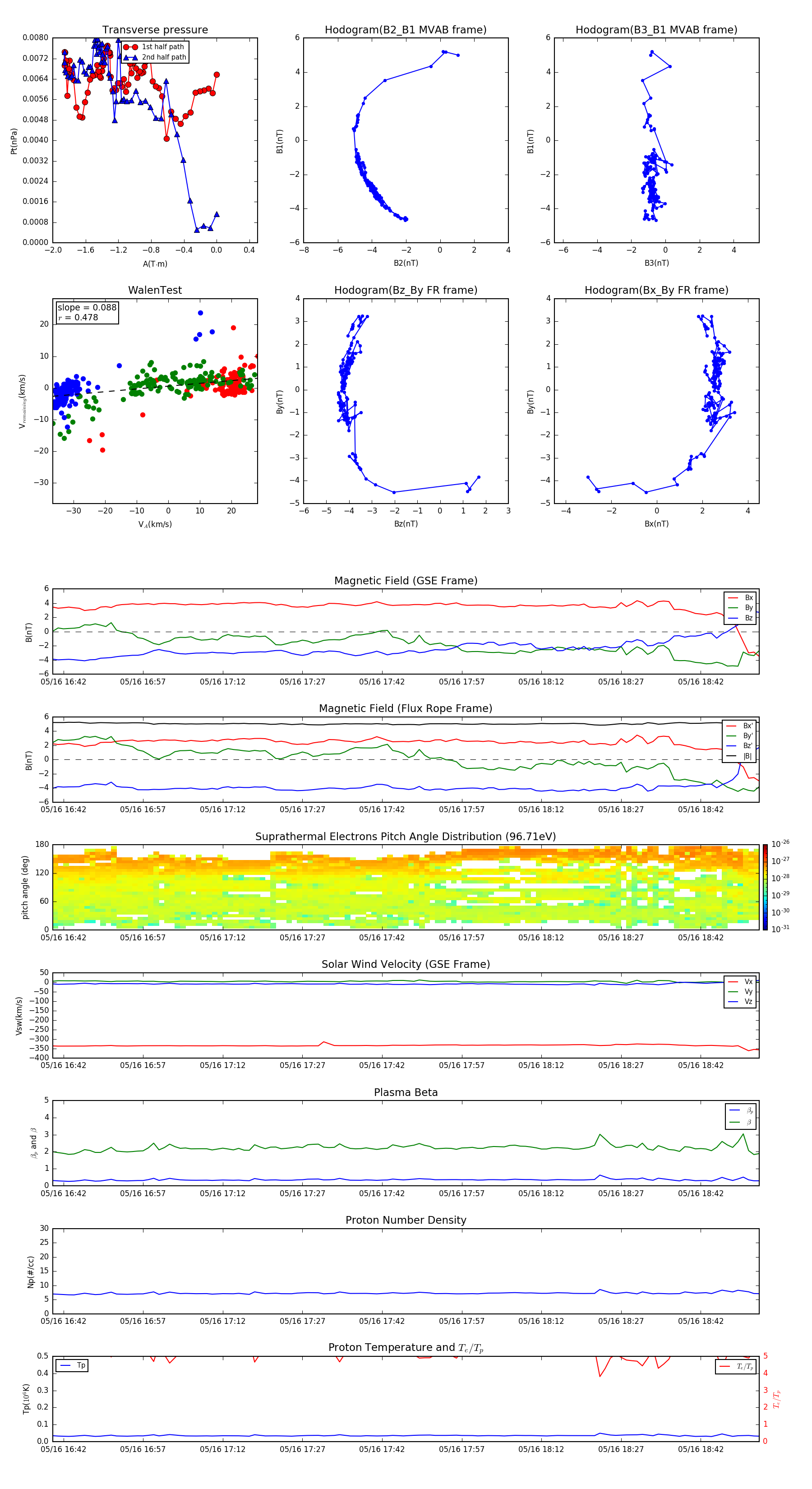Click the 'V_A(km/s)' x-axis label
812x1489 pixels.
155,524
